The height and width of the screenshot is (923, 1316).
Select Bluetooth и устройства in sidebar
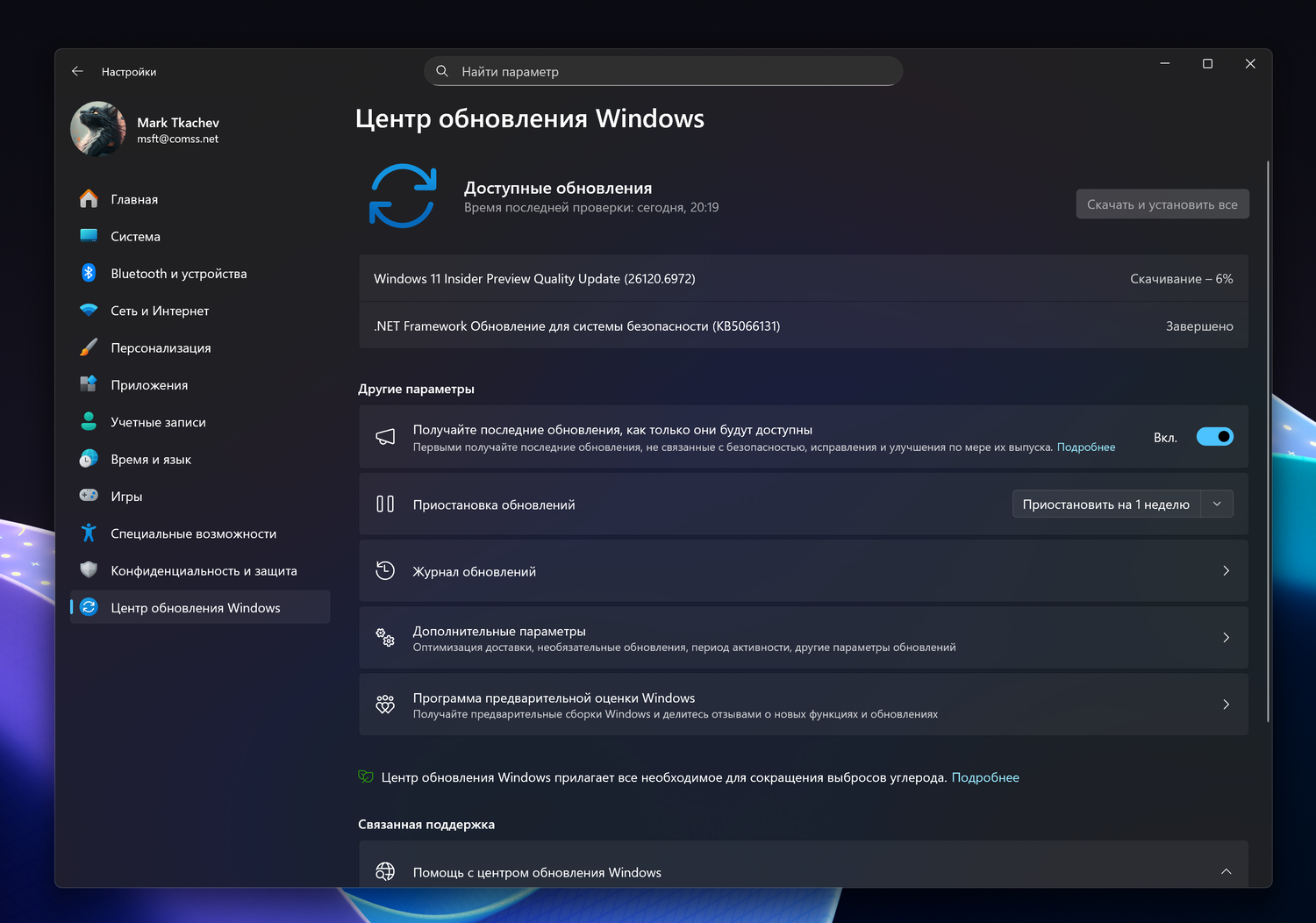[200, 273]
